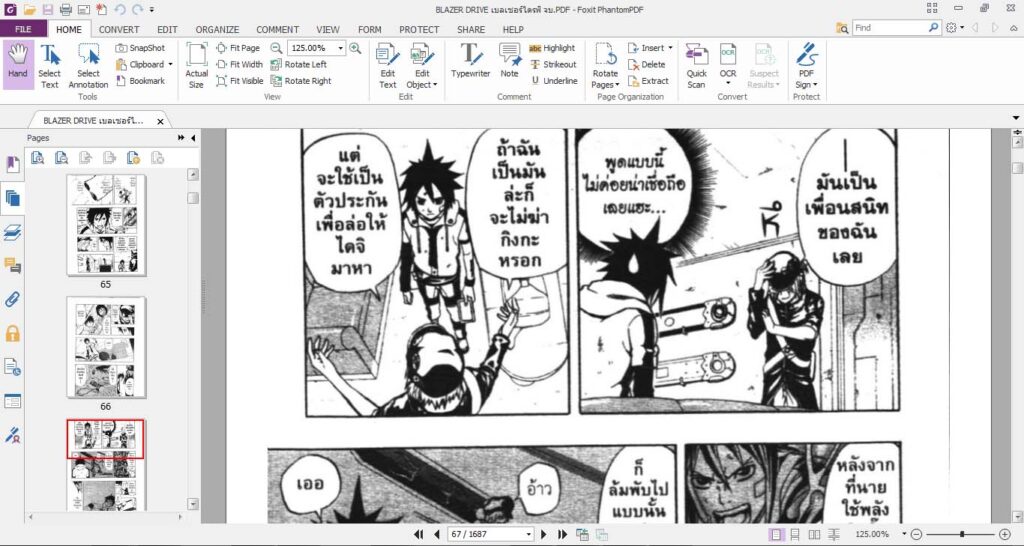Add a Bookmark from ribbon

coord(140,81)
